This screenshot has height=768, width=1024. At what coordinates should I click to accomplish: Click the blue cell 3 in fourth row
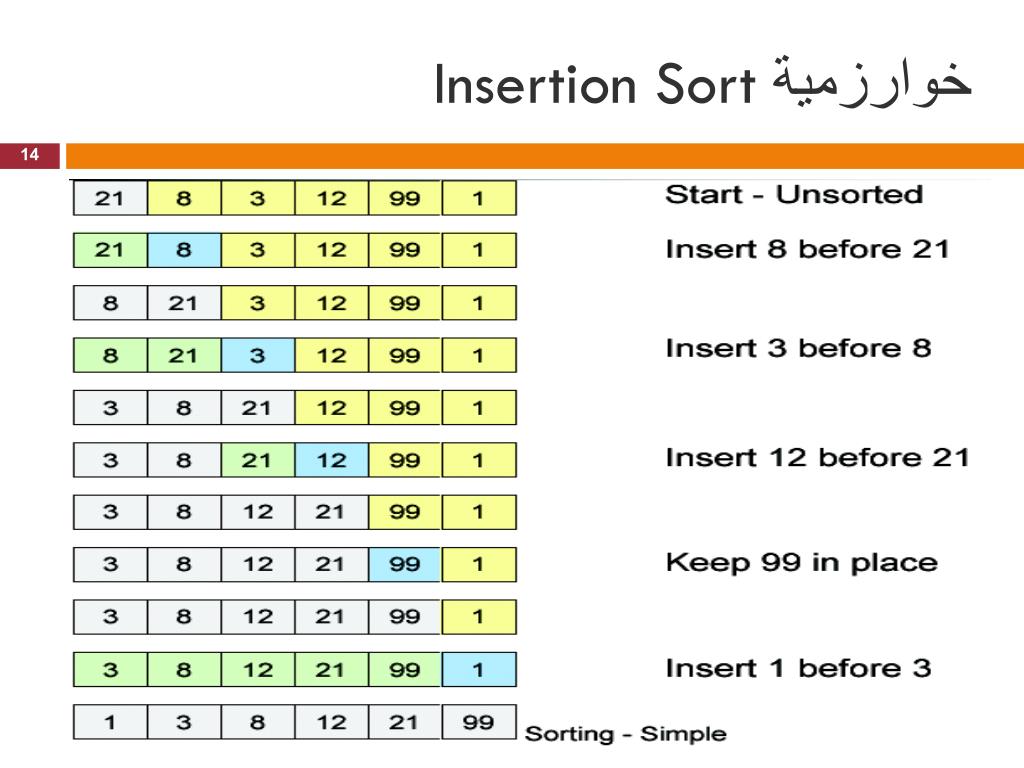(258, 355)
